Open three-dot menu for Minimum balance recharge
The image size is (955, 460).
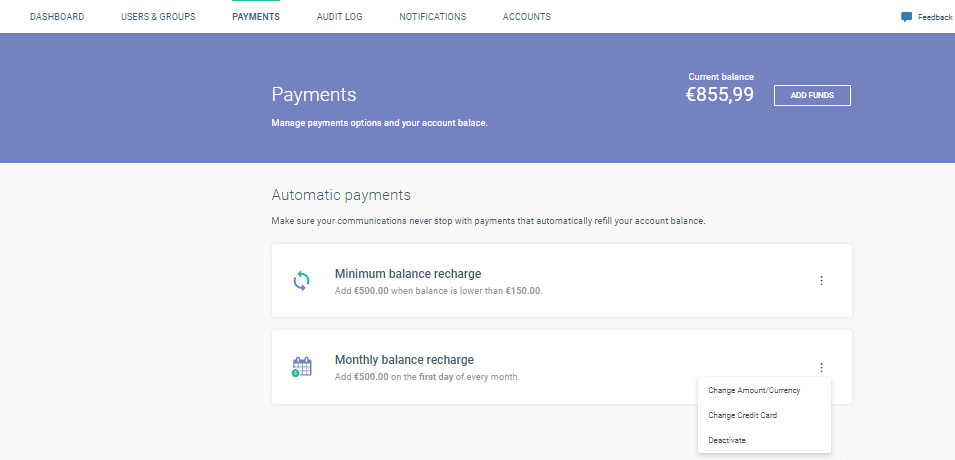point(821,281)
